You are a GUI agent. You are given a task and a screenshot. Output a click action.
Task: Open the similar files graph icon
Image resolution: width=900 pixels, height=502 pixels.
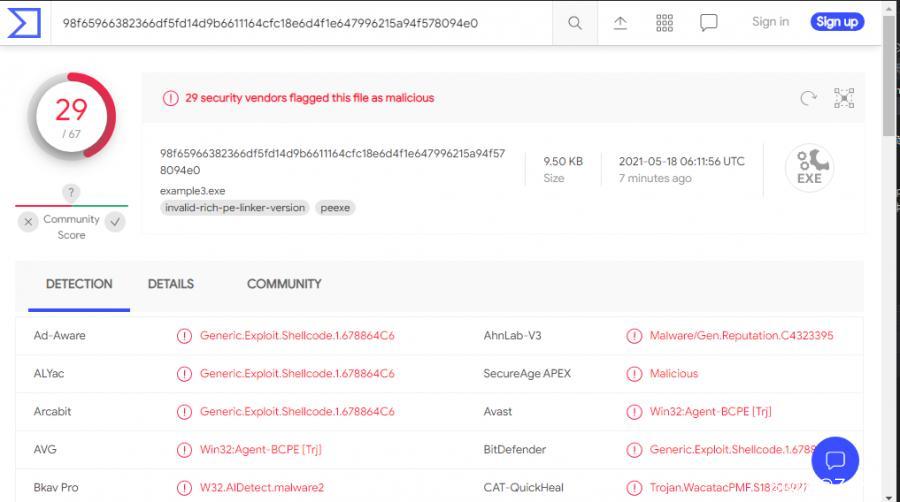[x=844, y=98]
